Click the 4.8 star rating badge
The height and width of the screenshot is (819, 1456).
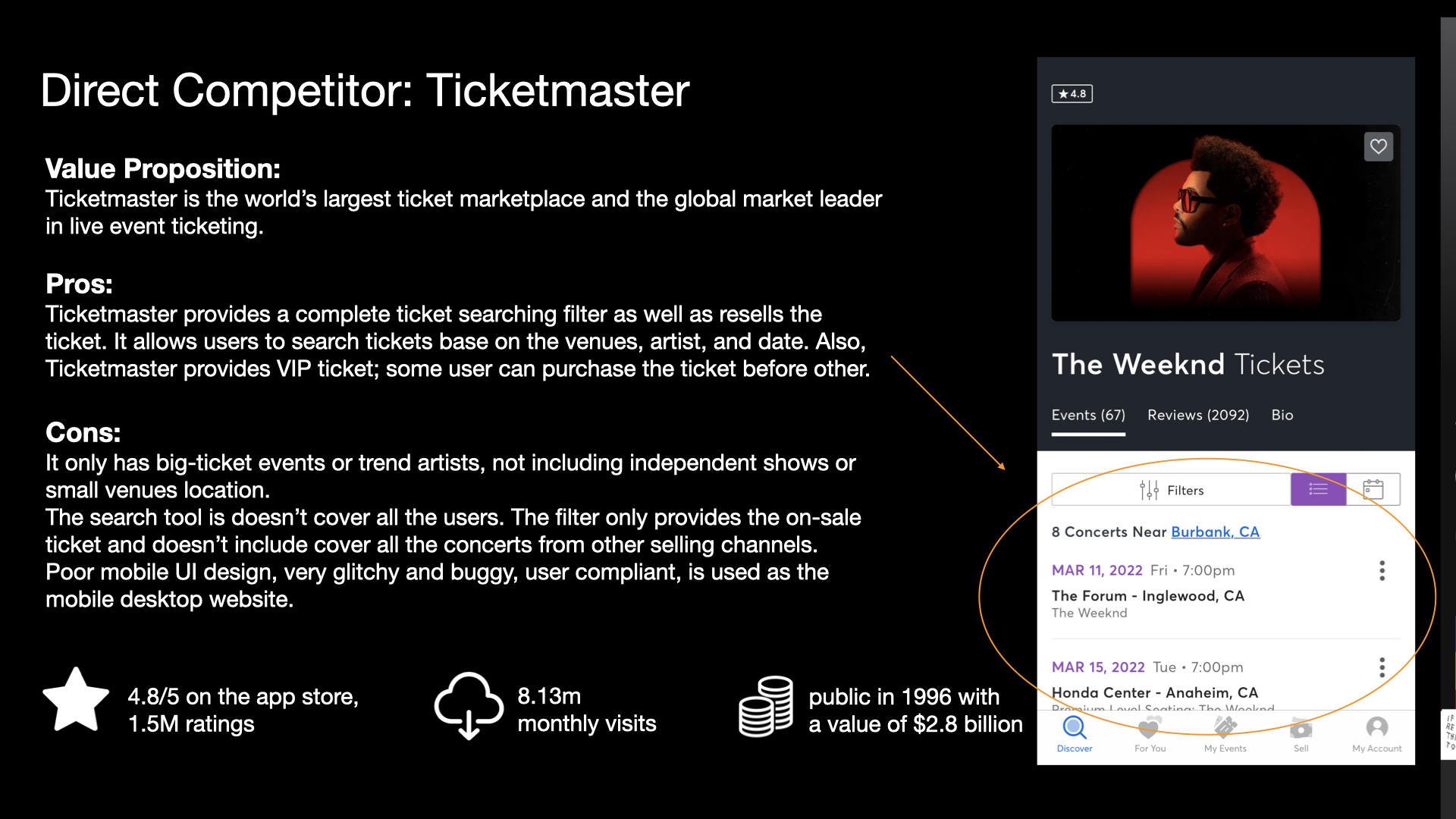click(x=1072, y=94)
